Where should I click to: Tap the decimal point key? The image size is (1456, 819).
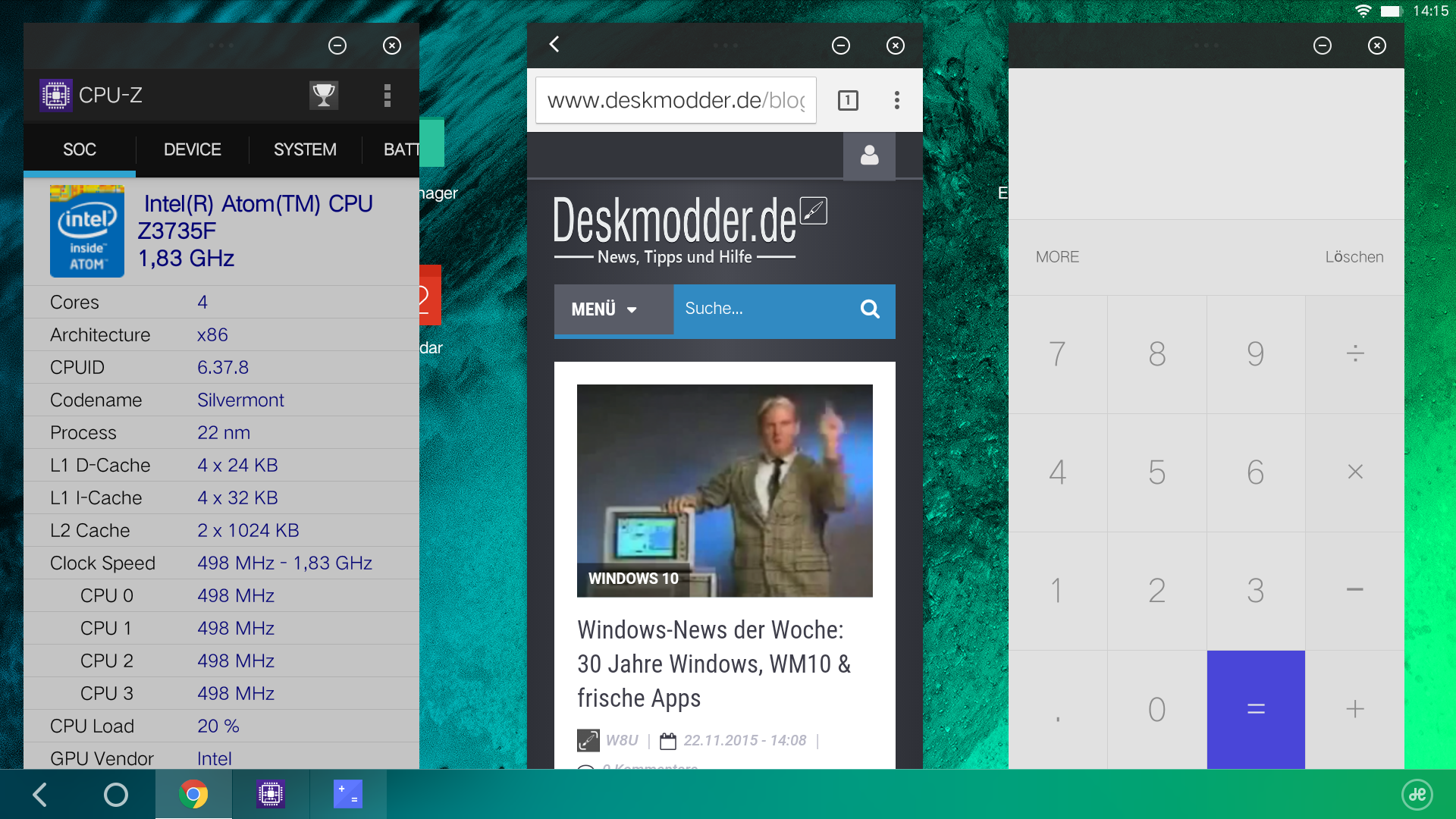tap(1057, 710)
